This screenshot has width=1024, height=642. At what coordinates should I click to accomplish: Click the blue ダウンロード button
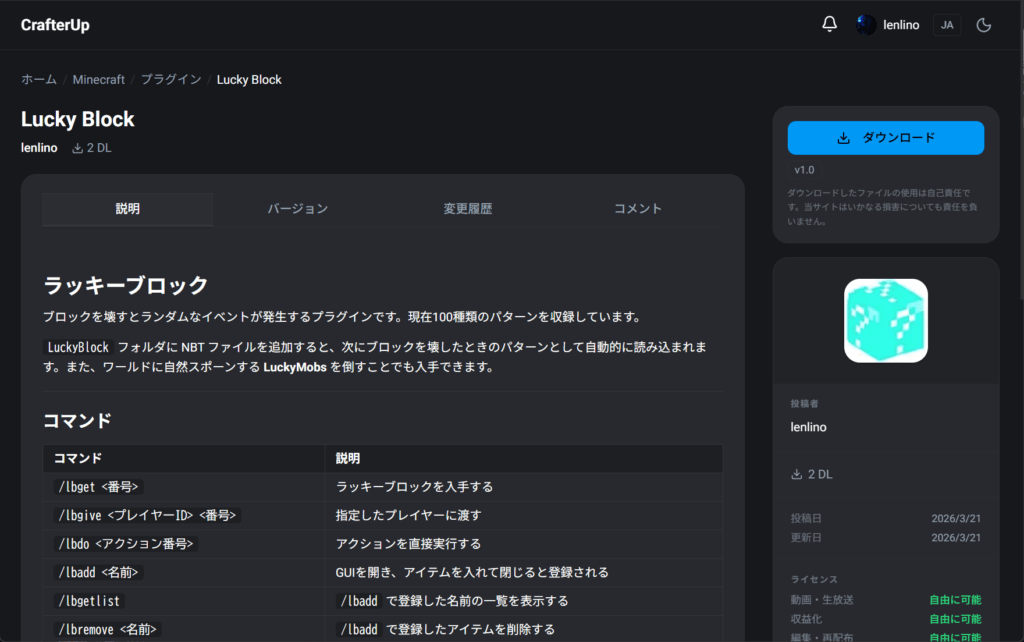click(x=885, y=138)
